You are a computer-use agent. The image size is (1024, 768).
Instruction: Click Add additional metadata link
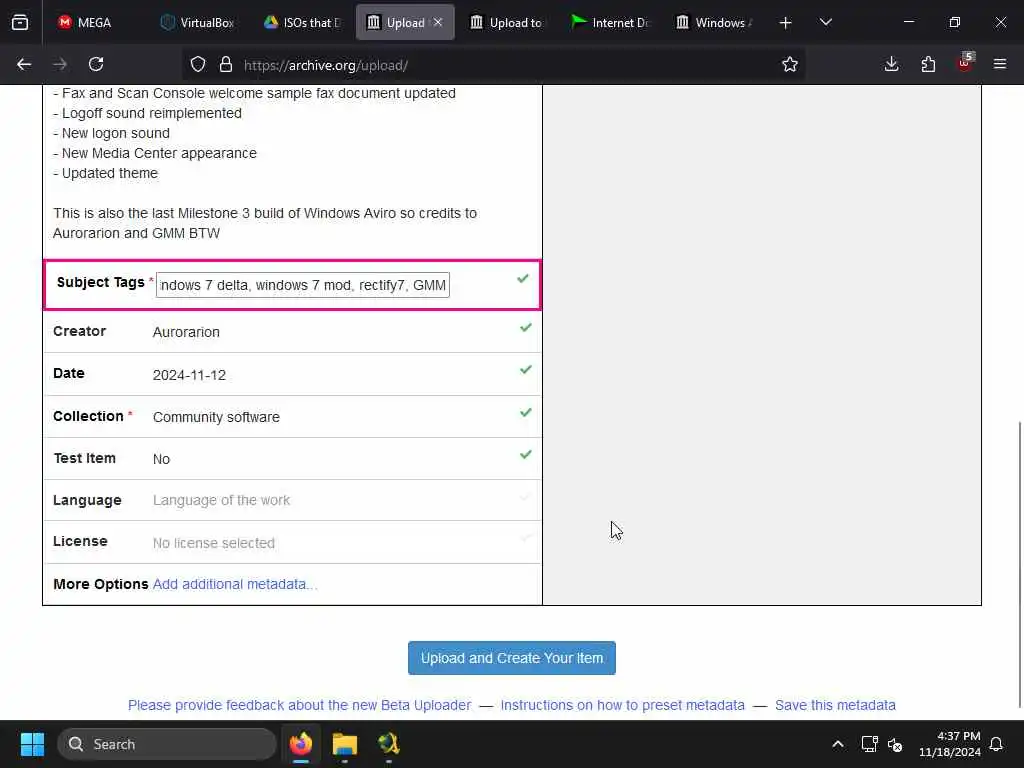pyautogui.click(x=234, y=584)
